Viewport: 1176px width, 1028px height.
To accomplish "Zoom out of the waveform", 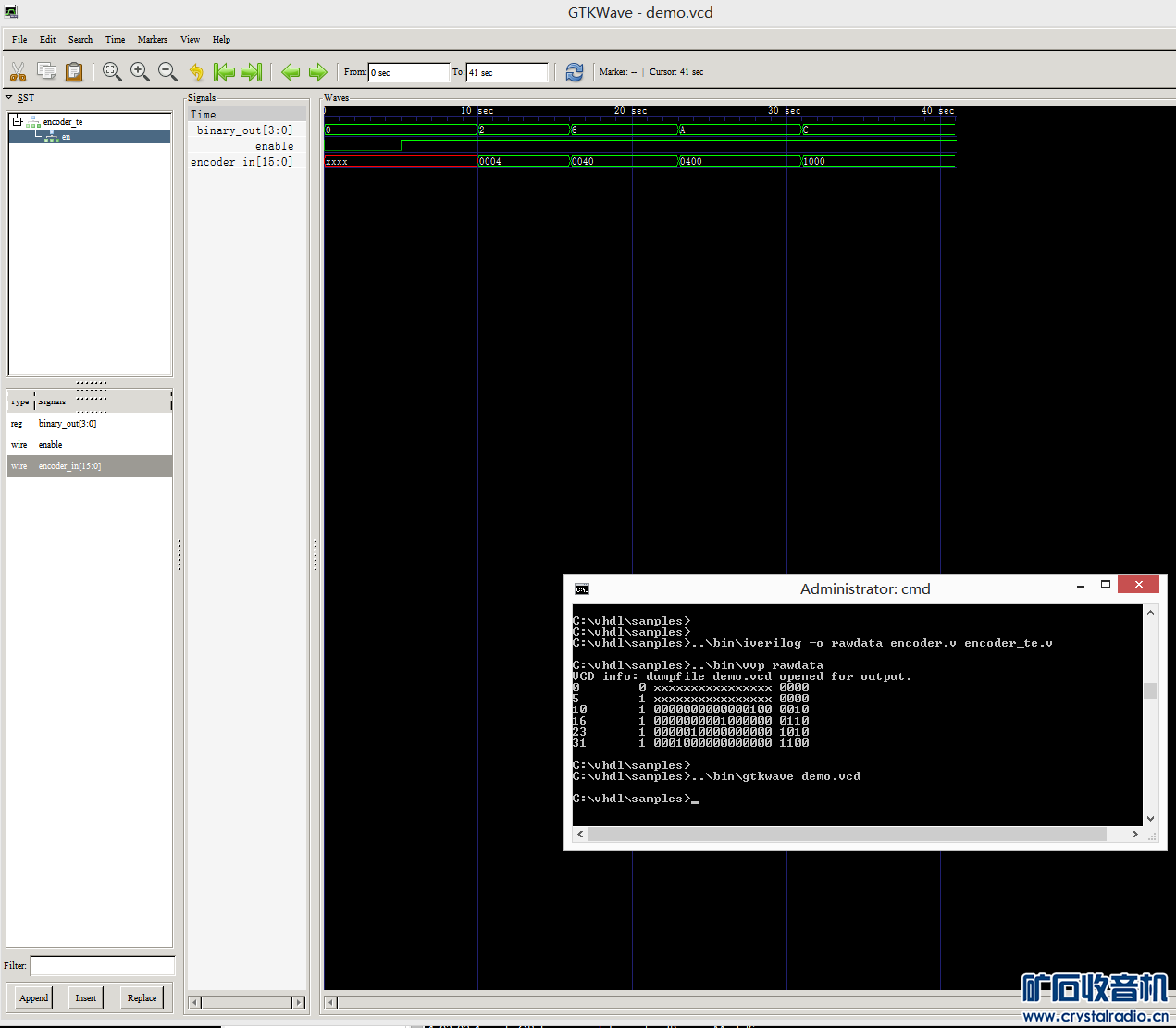I will 167,71.
